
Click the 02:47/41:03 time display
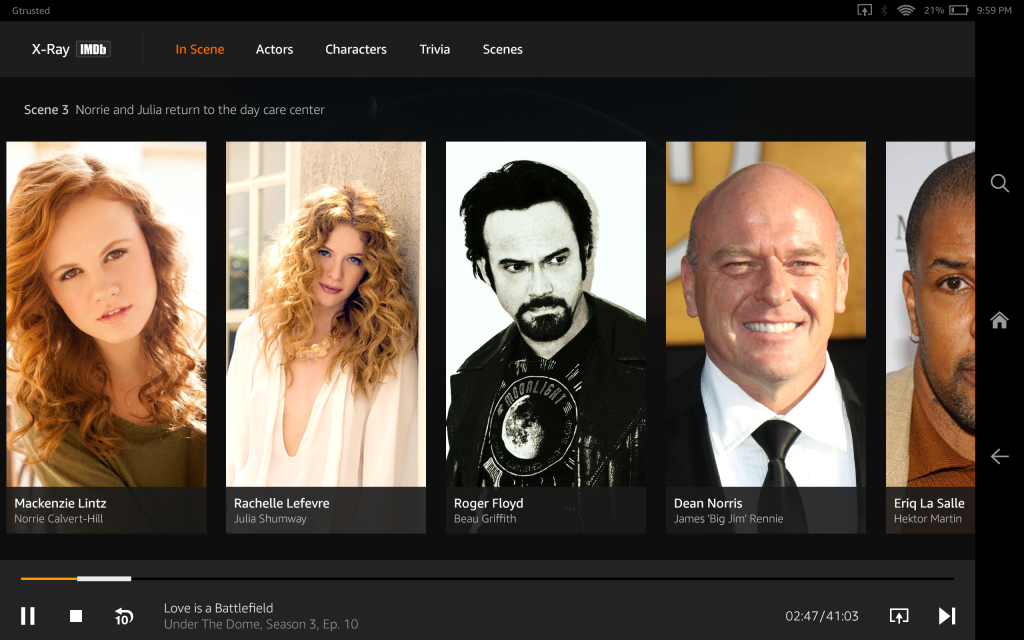(x=822, y=616)
